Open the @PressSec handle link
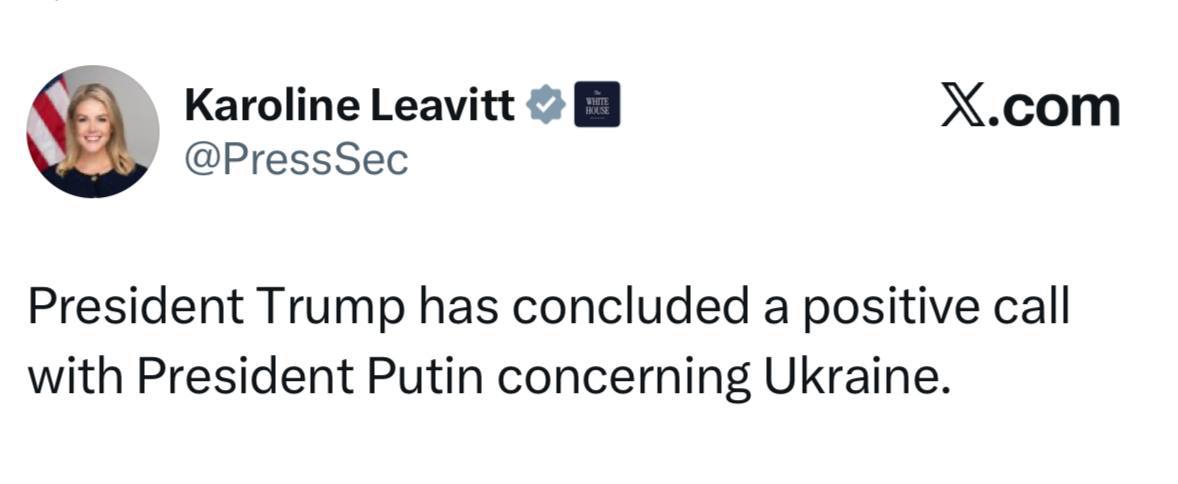Viewport: 1178px width, 484px height. [296, 160]
